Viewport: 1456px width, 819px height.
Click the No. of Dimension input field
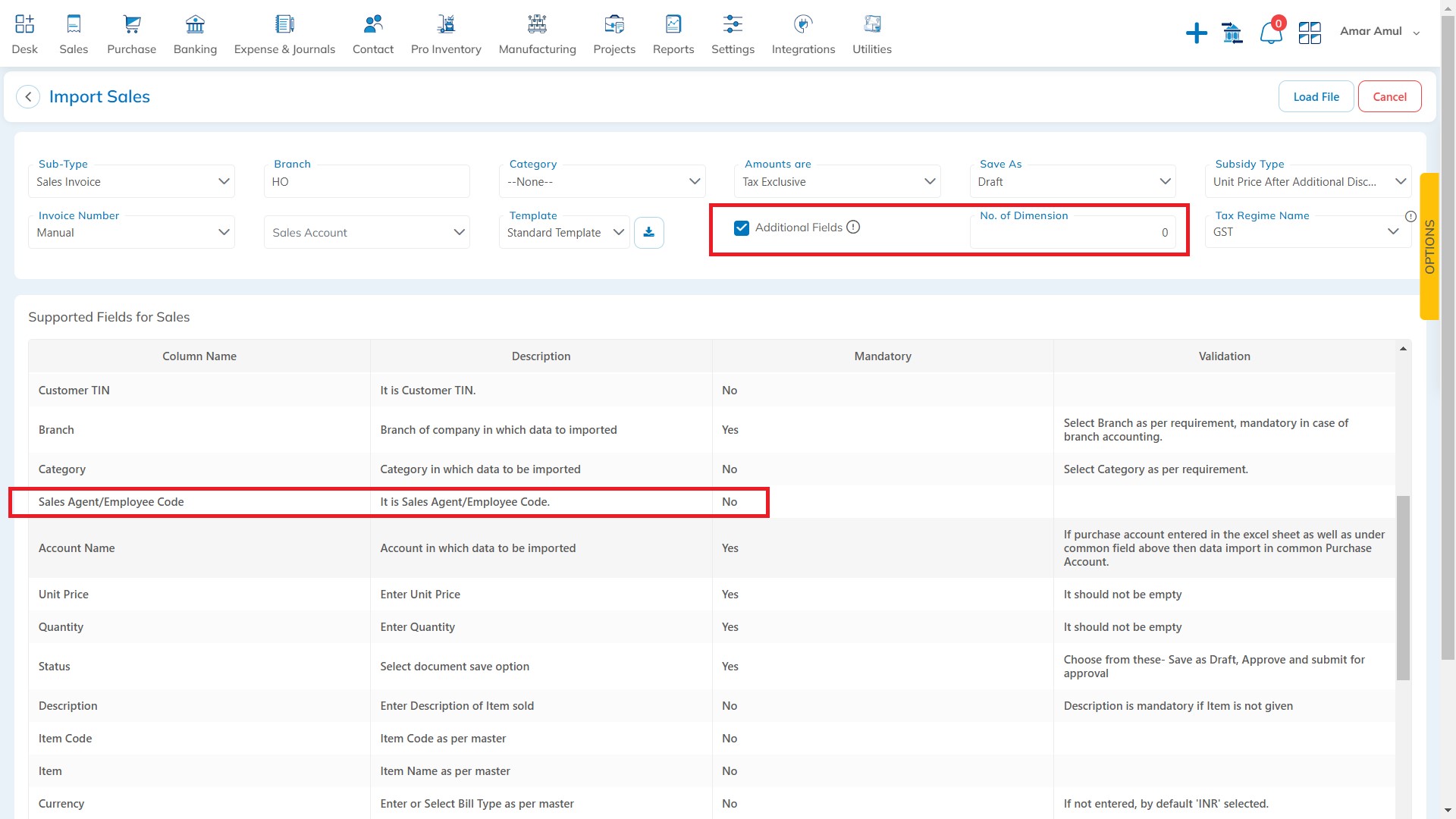point(1078,232)
